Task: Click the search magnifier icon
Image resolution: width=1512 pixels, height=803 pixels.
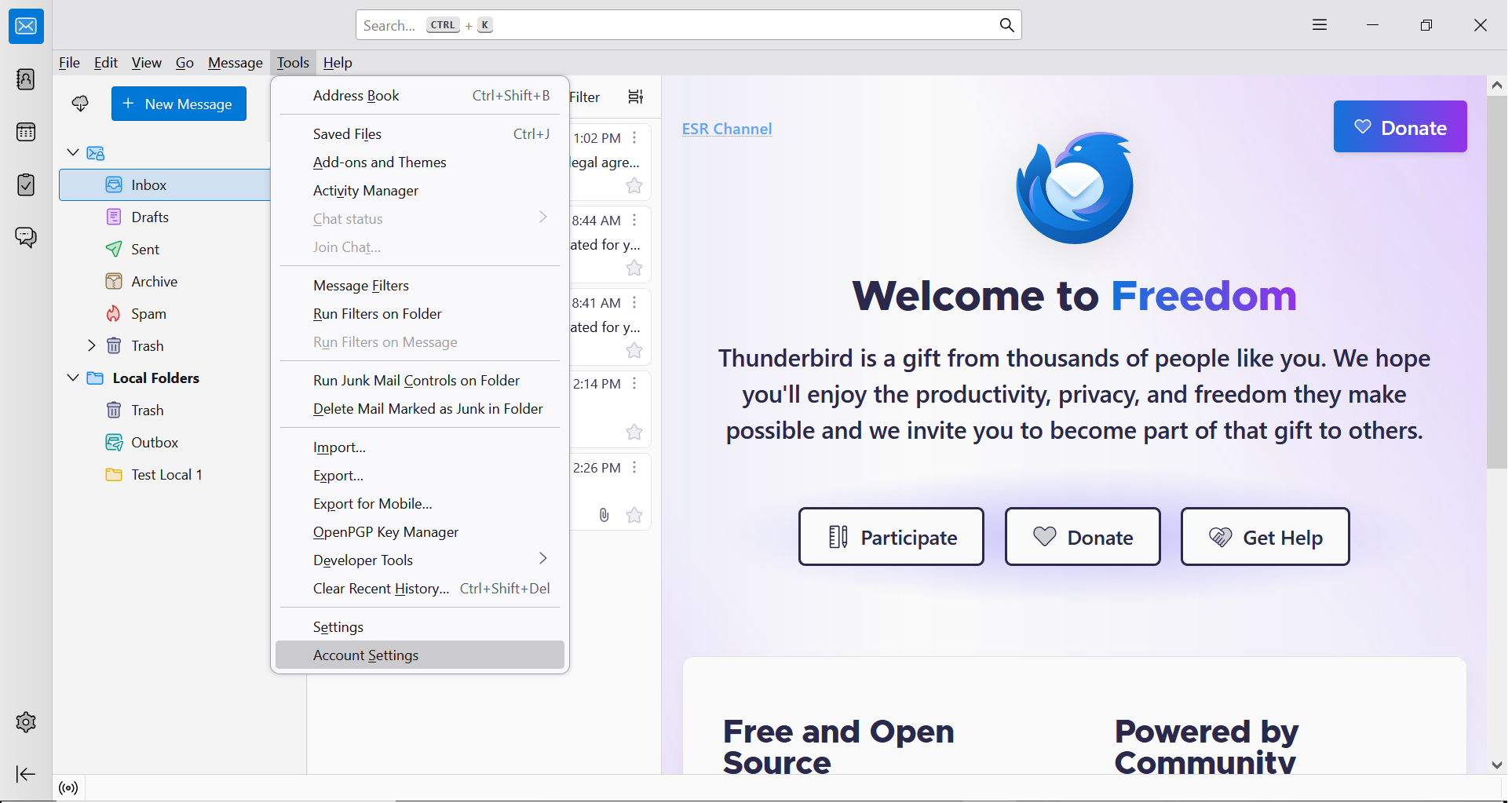Action: click(x=1006, y=25)
